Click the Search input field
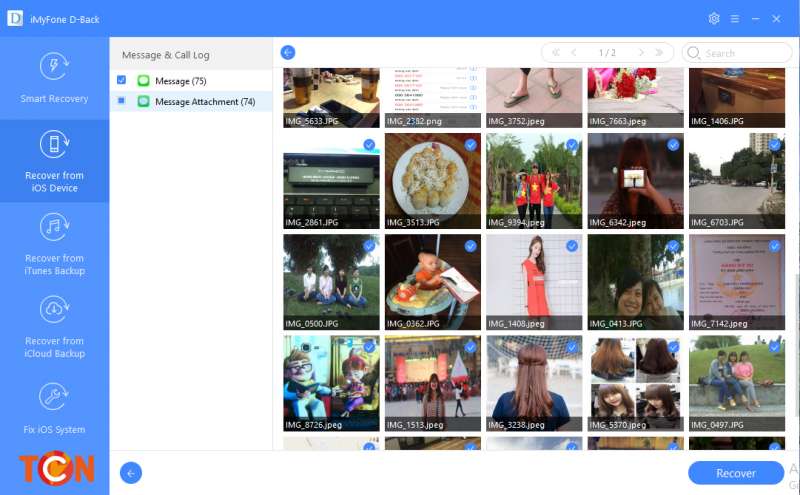This screenshot has width=800, height=495. (745, 53)
